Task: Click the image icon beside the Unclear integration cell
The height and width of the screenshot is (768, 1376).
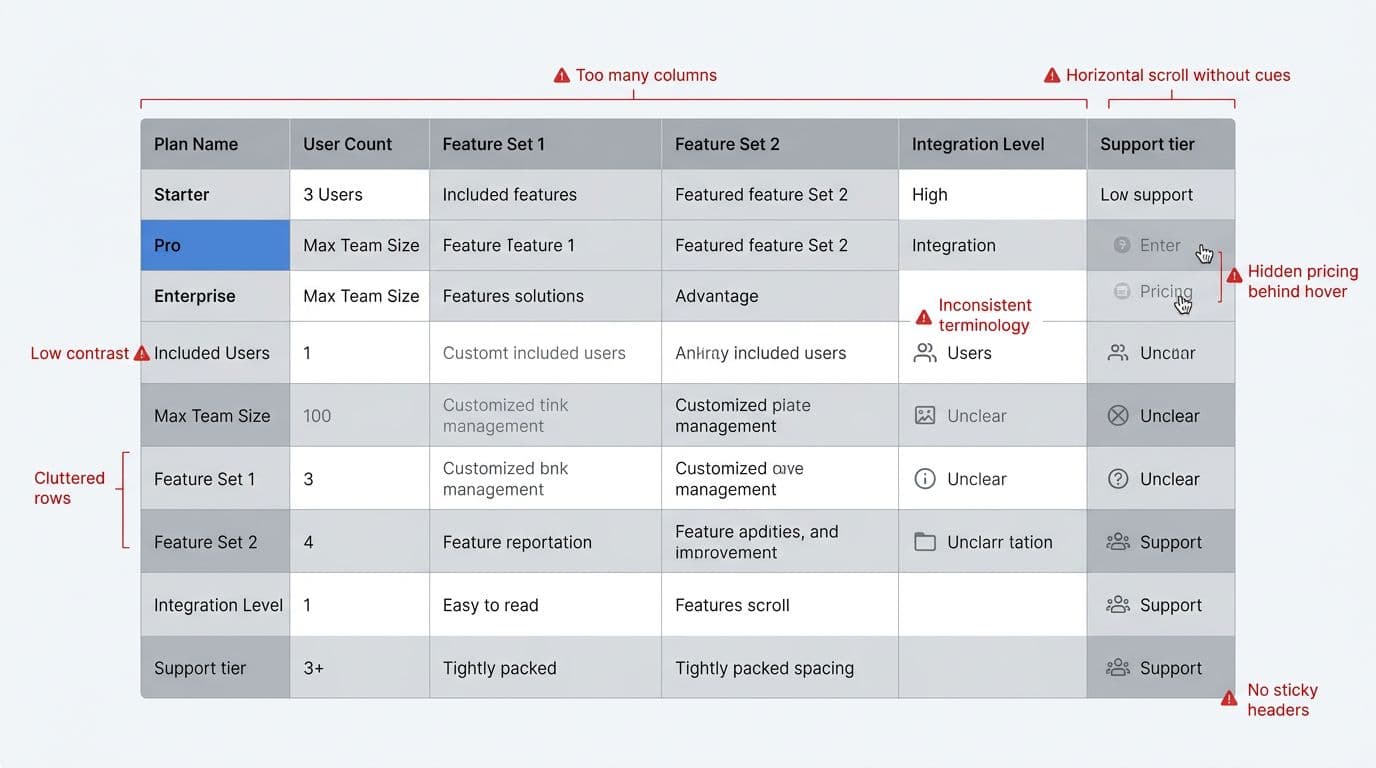Action: point(923,415)
